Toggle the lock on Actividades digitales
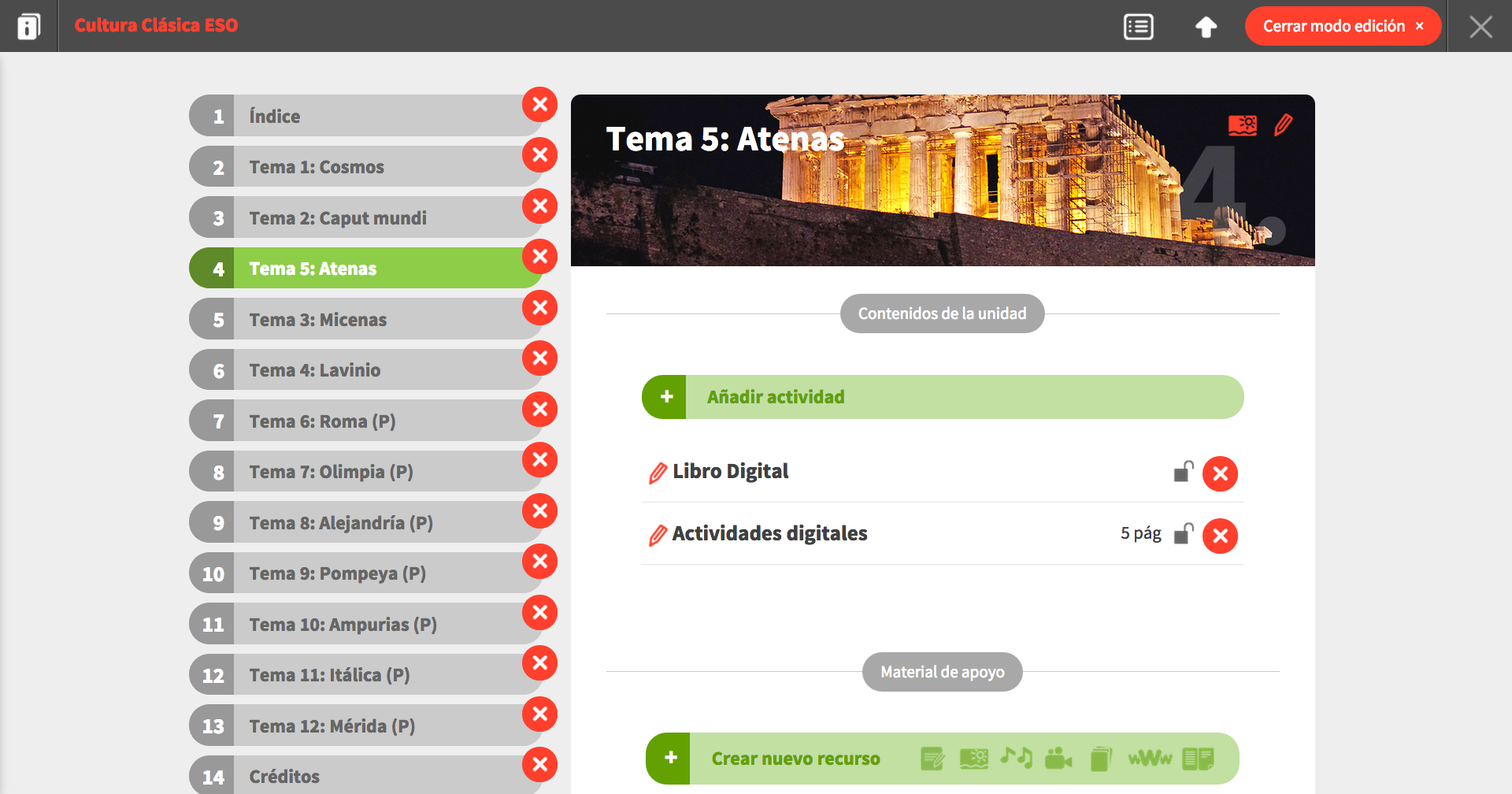This screenshot has height=794, width=1512. [1183, 534]
